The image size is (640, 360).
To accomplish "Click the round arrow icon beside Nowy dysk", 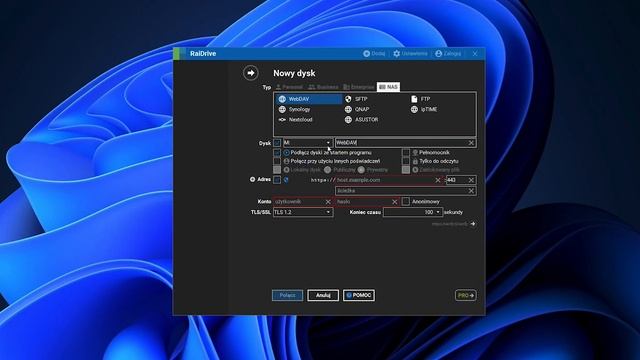I will pos(251,73).
